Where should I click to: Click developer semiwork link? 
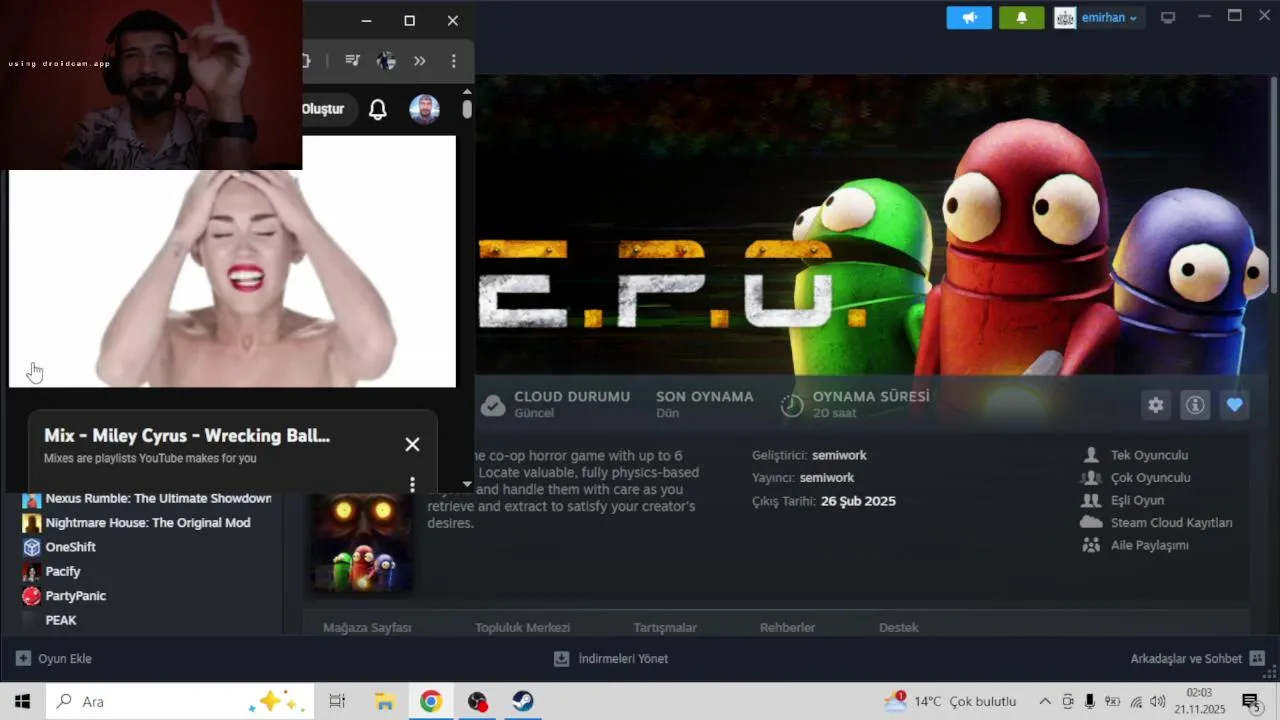pos(839,455)
